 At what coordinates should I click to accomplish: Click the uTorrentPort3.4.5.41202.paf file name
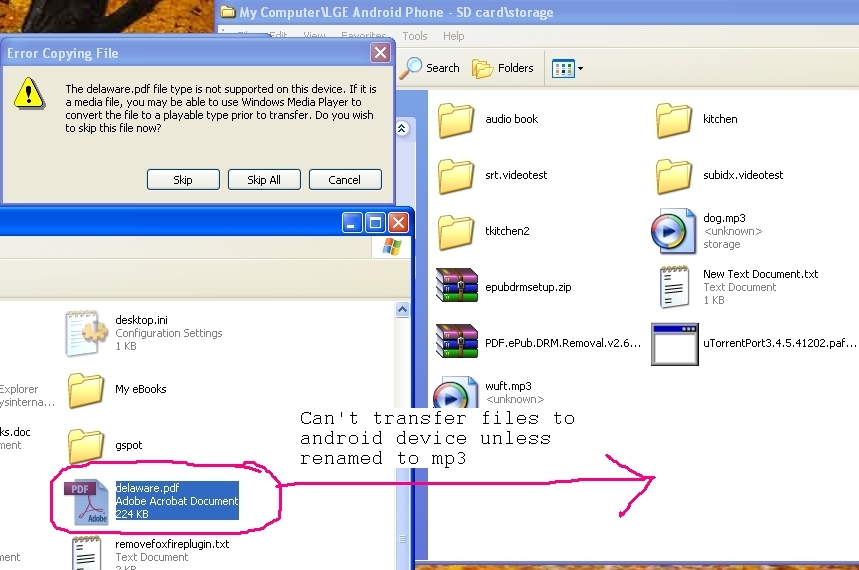tap(780, 343)
